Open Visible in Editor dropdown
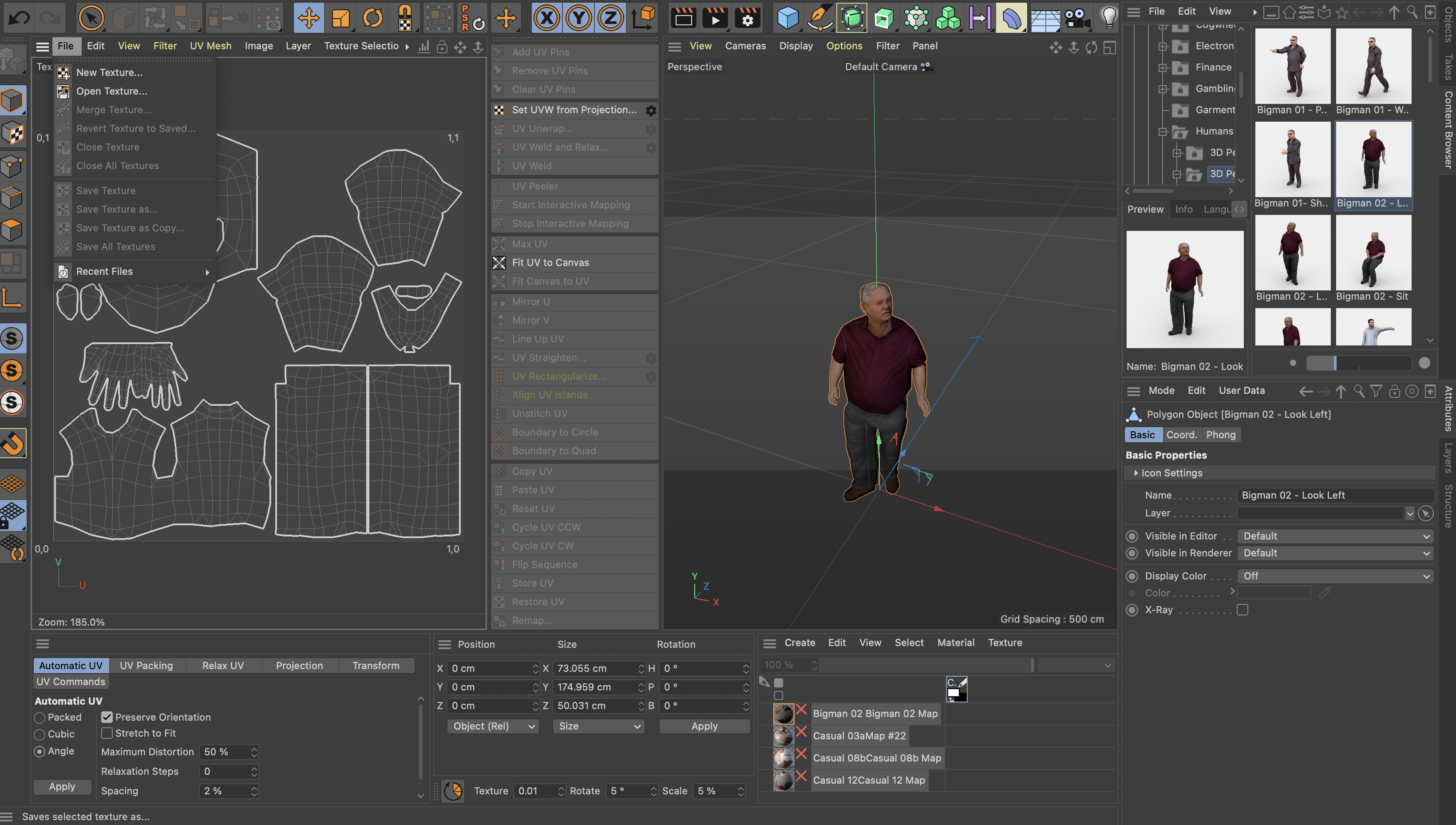 [1335, 536]
